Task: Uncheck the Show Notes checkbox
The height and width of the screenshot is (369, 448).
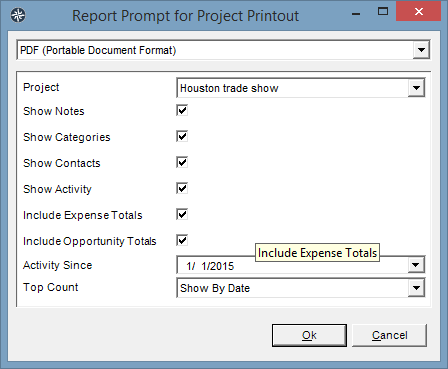Action: 182,110
